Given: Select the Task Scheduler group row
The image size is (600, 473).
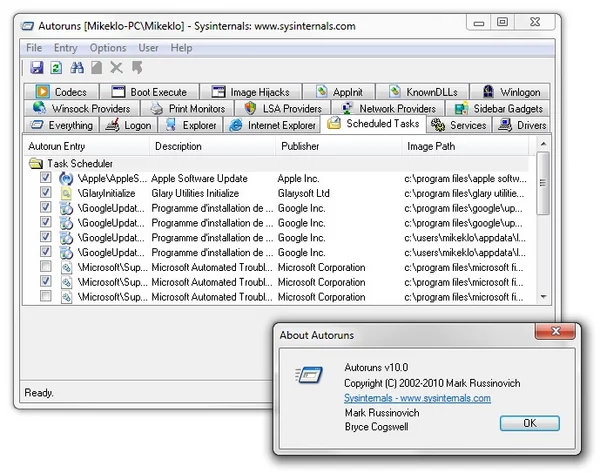Looking at the screenshot, I should pos(277,164).
